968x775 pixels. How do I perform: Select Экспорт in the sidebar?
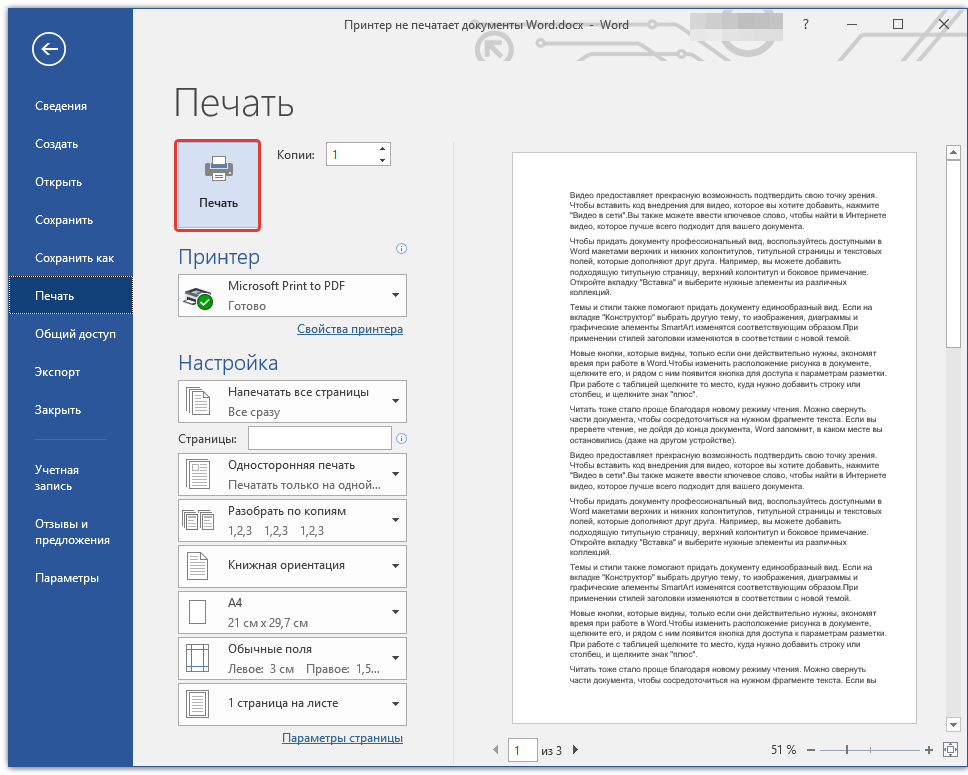[58, 372]
